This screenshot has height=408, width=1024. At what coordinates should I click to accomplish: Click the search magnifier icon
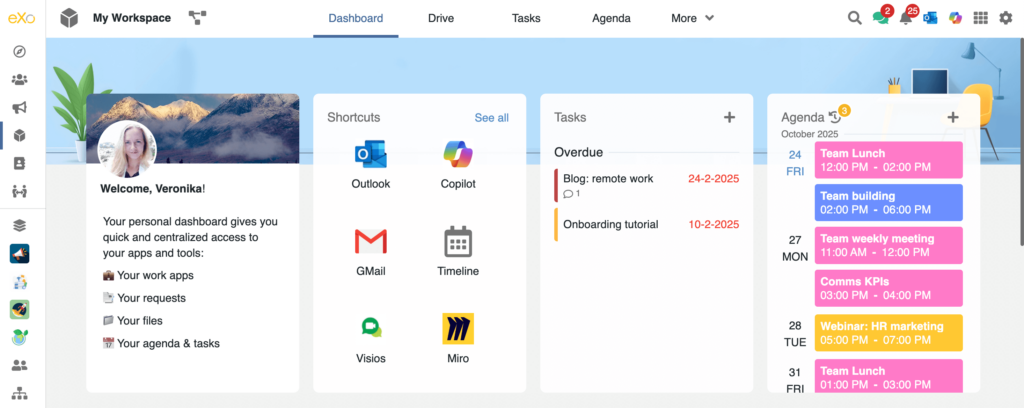[x=855, y=18]
